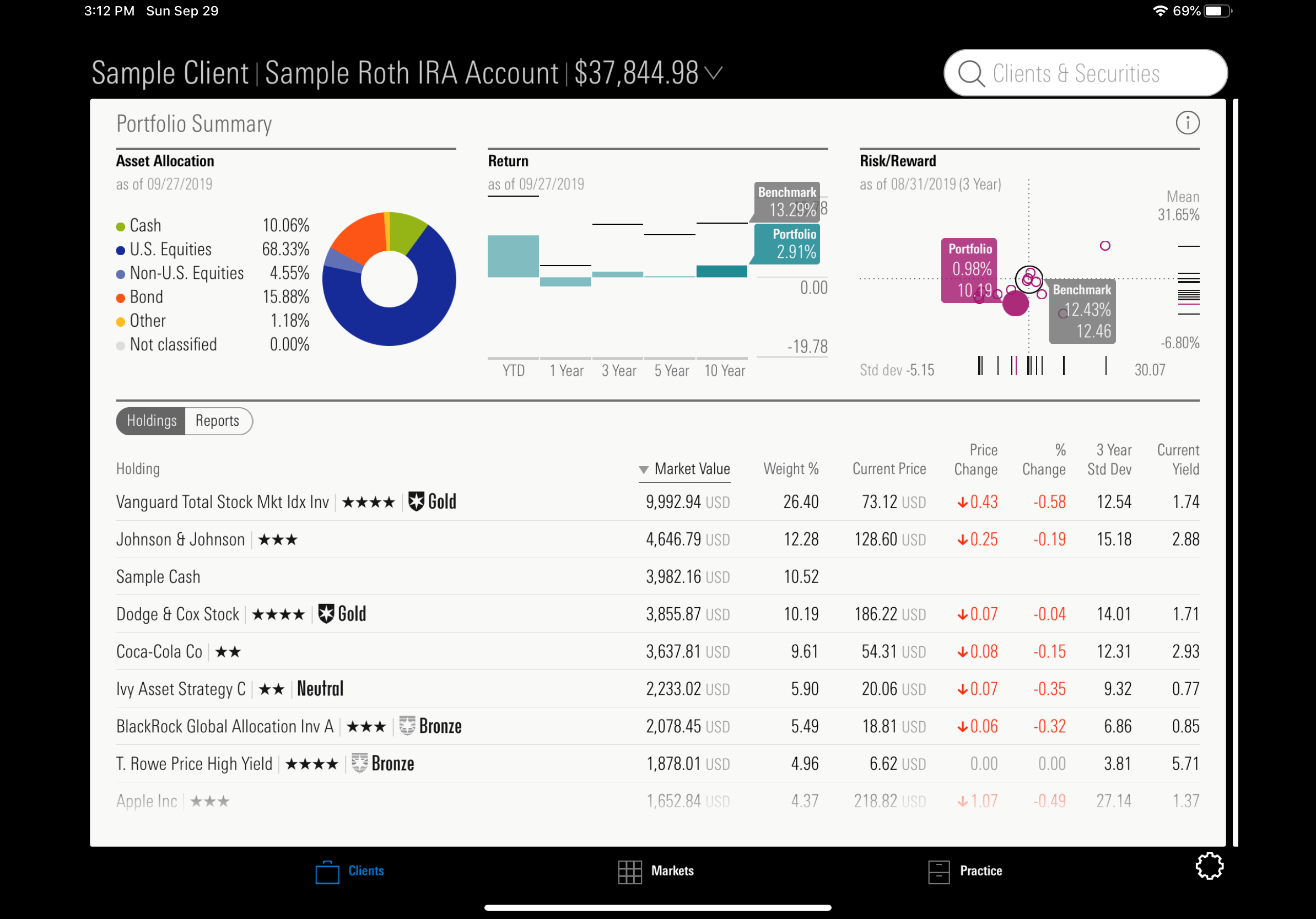The width and height of the screenshot is (1316, 919).
Task: Open Dodge & Cox Stock holding
Action: pyautogui.click(x=177, y=614)
